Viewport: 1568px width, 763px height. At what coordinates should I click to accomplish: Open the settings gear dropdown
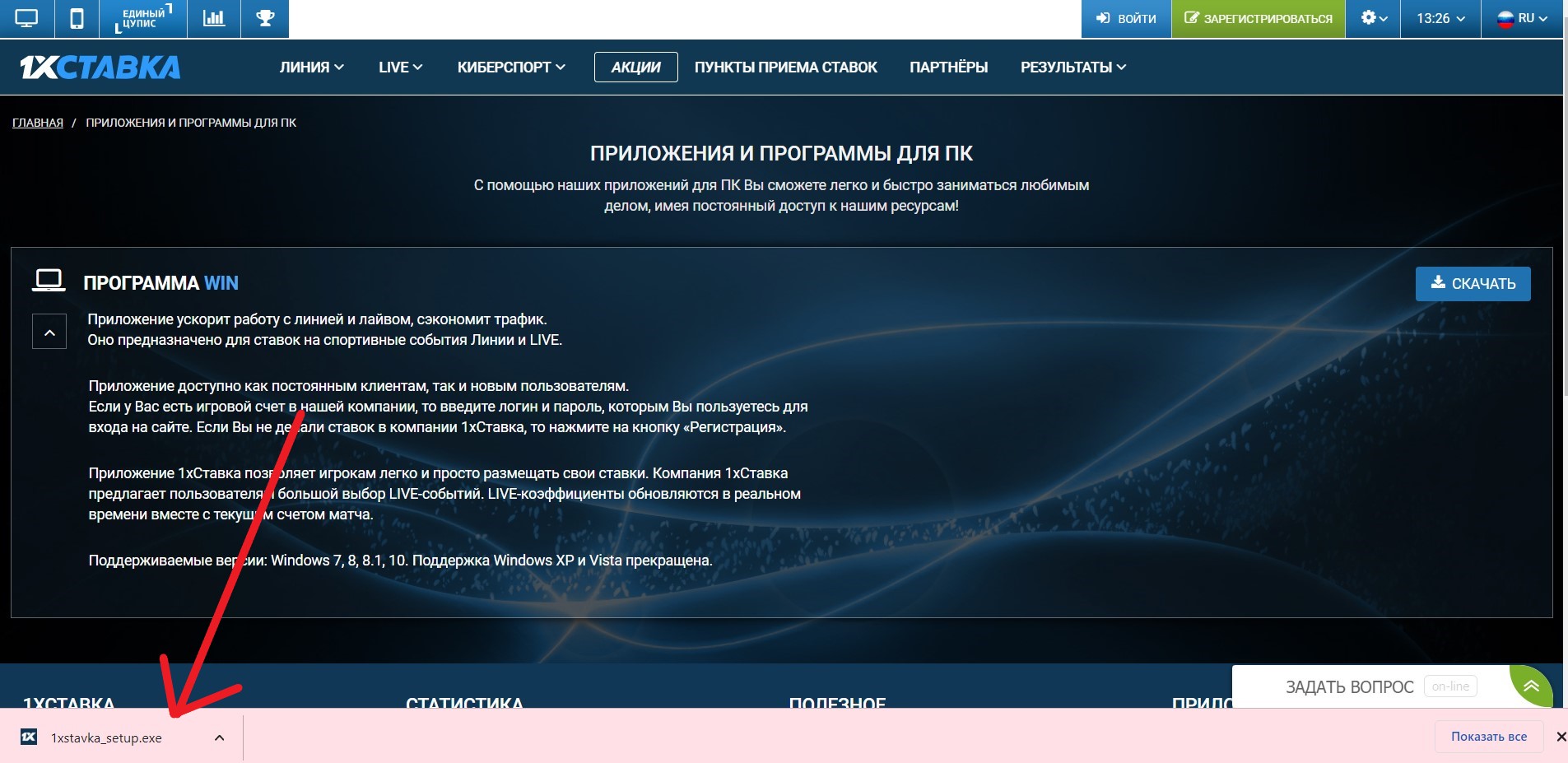click(1374, 18)
